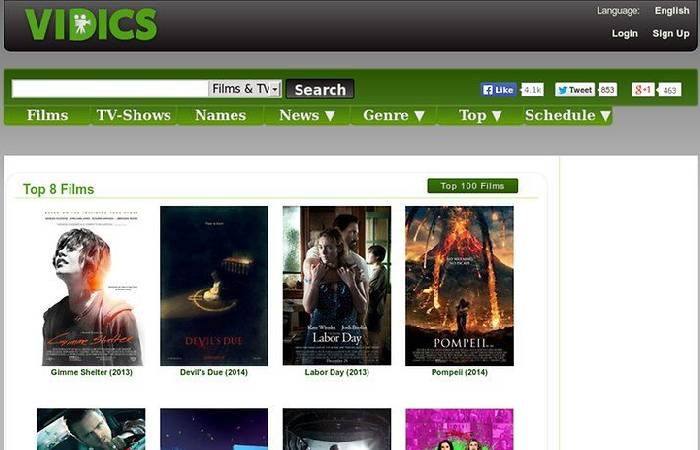Click the Search button

coord(320,89)
